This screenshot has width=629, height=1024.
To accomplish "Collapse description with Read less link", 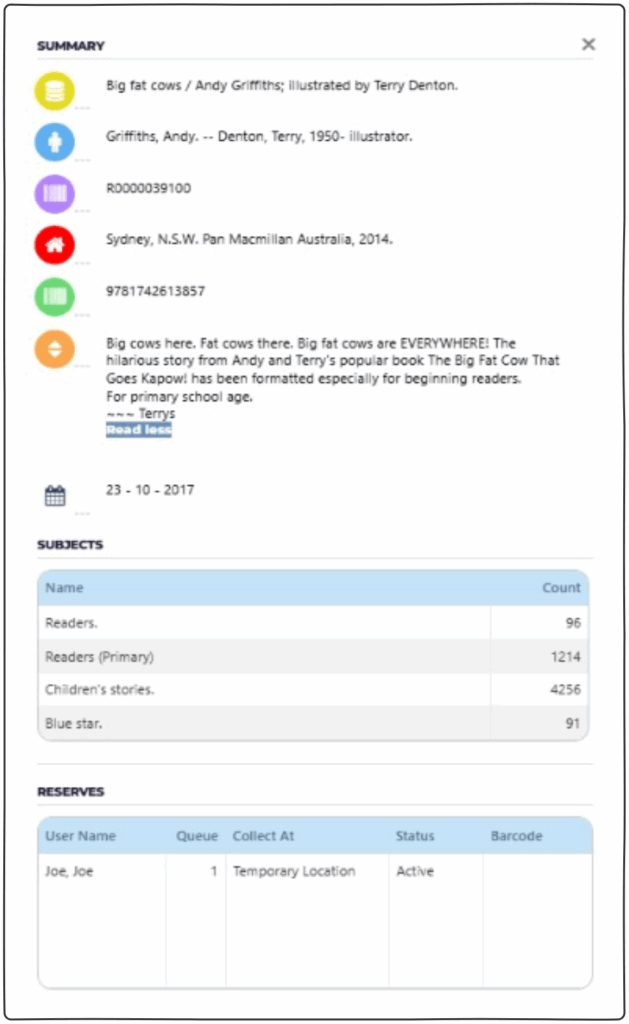I will pos(139,430).
